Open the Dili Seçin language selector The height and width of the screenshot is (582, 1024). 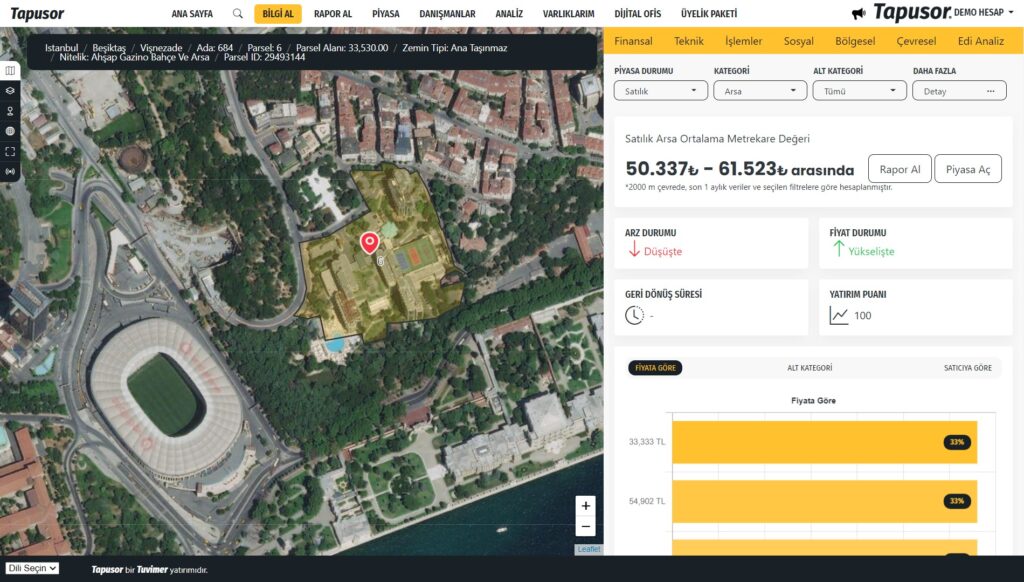[x=32, y=568]
